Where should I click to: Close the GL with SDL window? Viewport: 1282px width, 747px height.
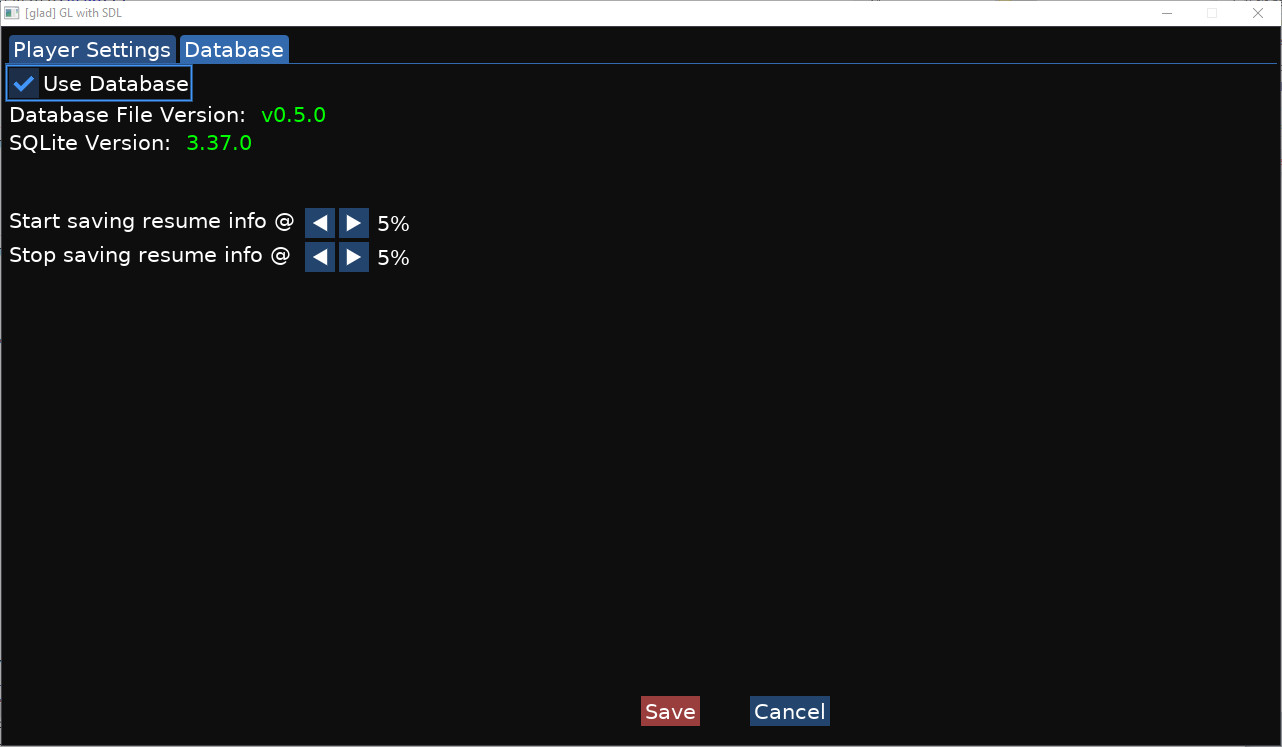(1258, 13)
